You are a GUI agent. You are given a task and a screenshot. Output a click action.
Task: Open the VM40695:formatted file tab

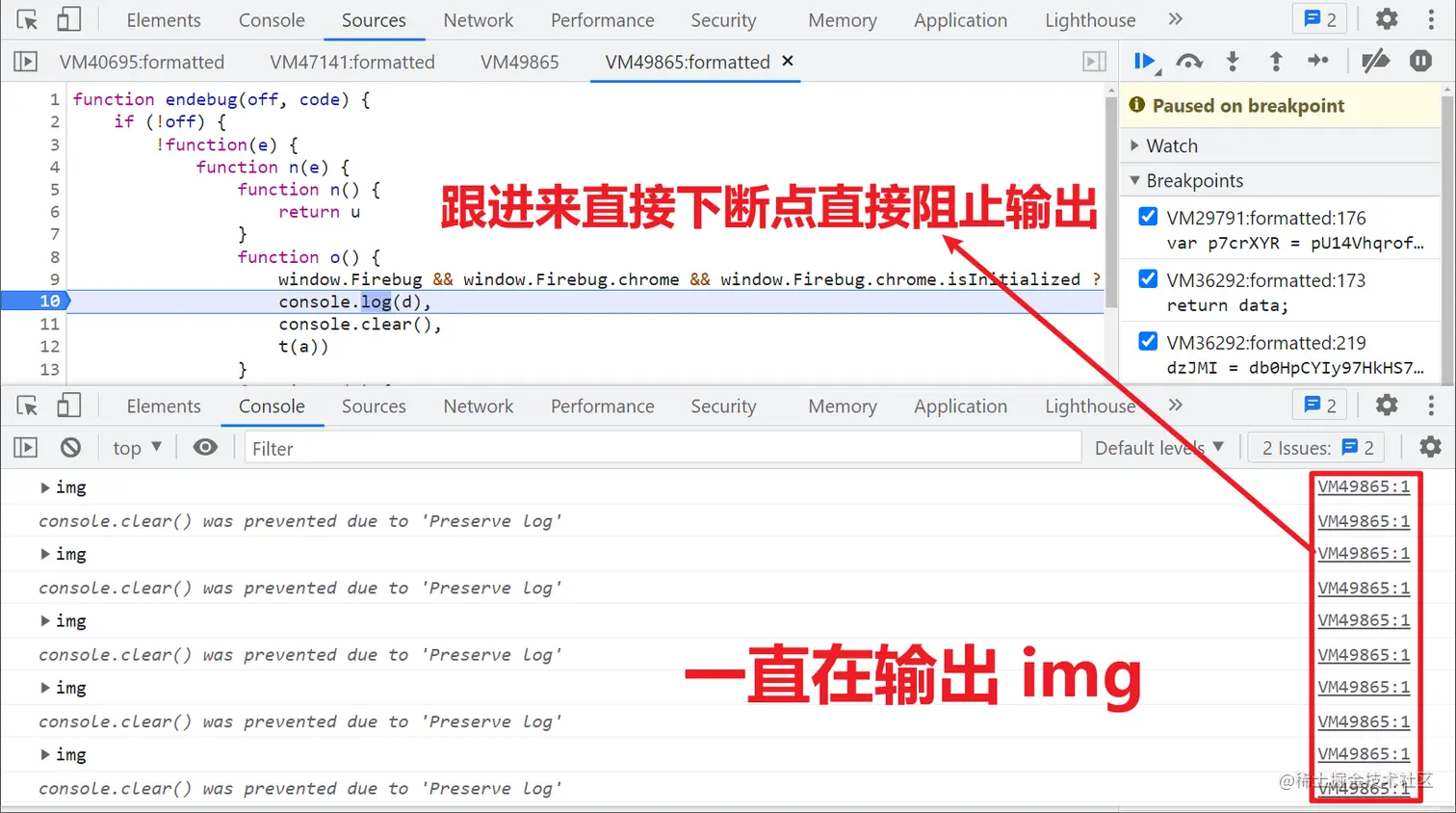[x=142, y=62]
